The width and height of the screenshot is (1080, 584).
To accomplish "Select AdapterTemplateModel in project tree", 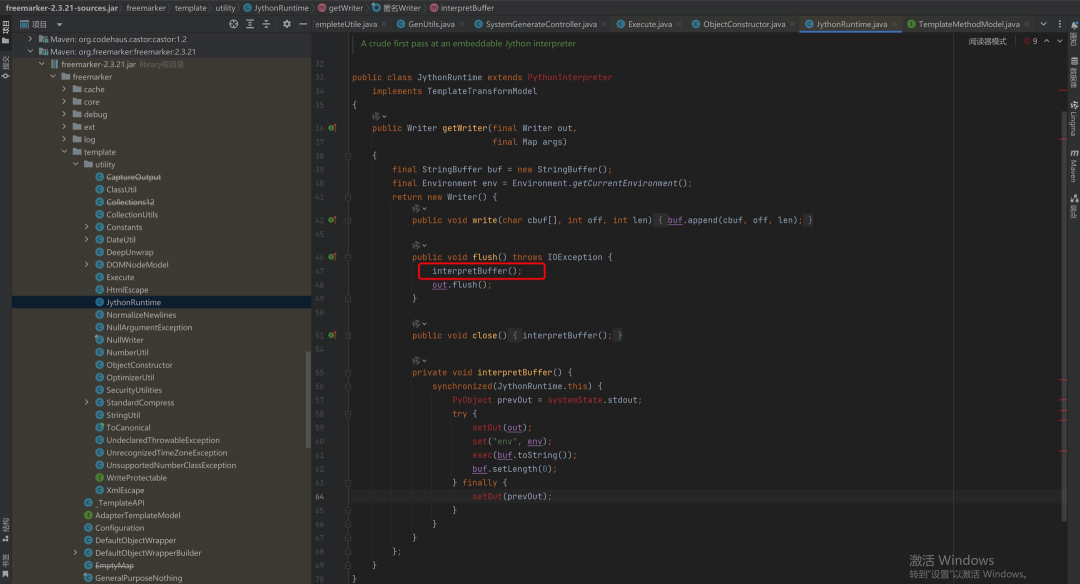I will click(x=138, y=515).
